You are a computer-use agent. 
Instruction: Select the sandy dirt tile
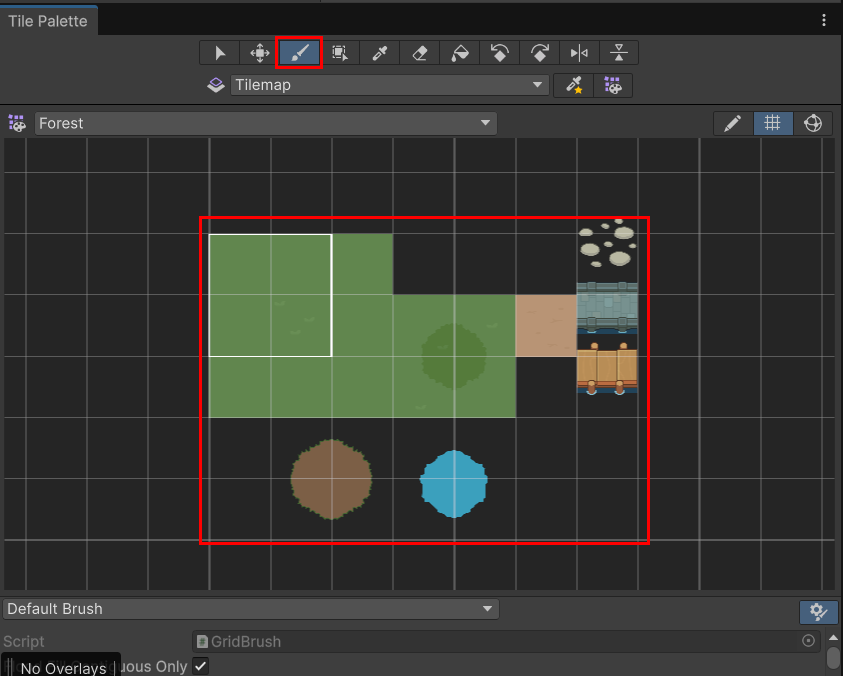tap(546, 325)
